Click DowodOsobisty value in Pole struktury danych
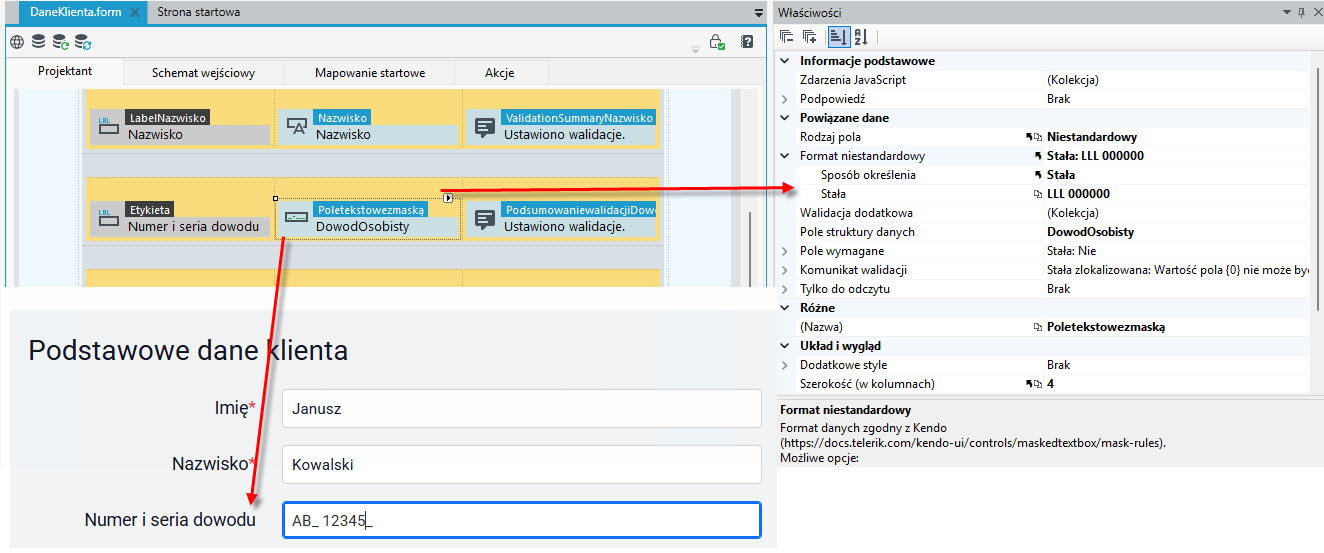The height and width of the screenshot is (553, 1324). click(1090, 232)
